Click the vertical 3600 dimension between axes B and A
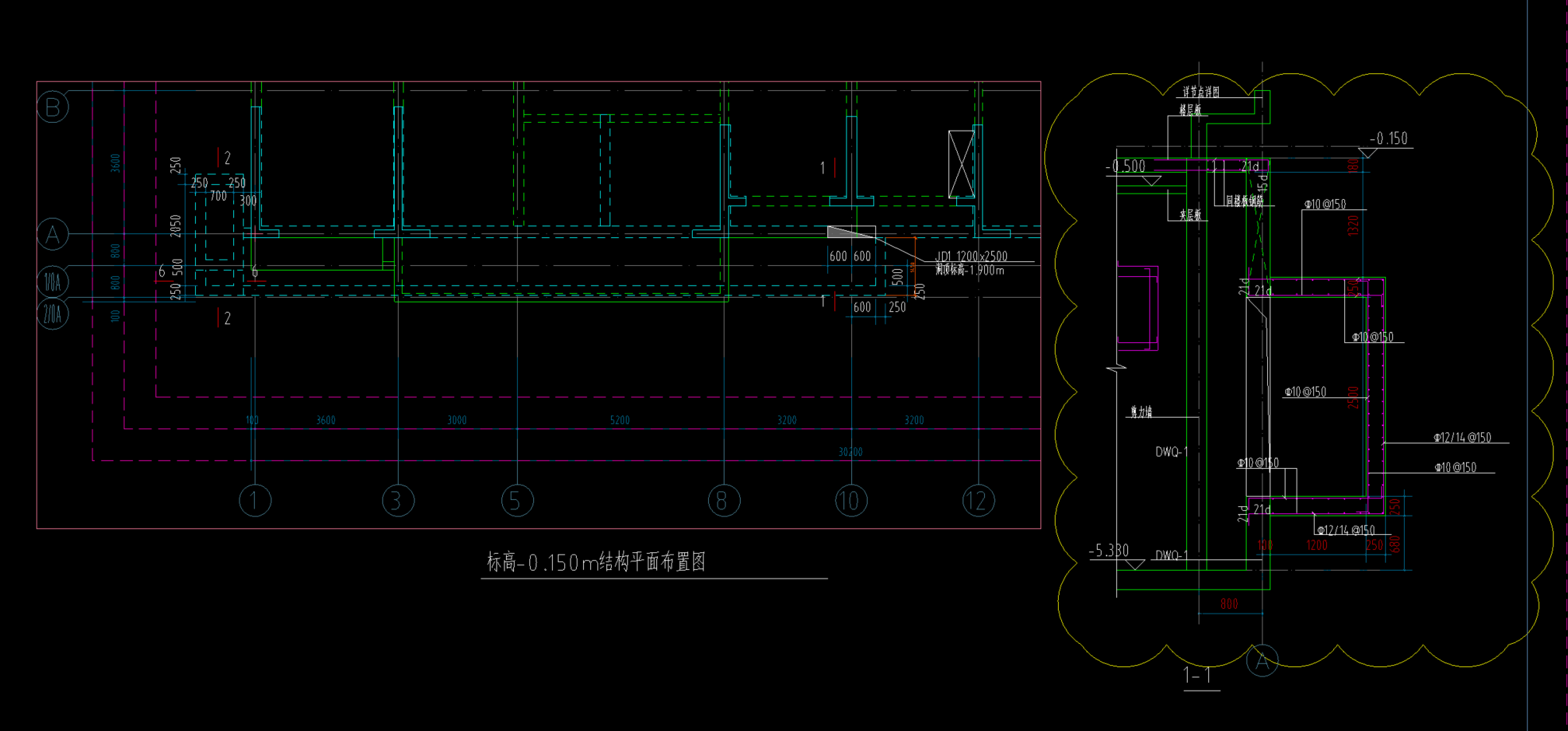 pos(115,163)
